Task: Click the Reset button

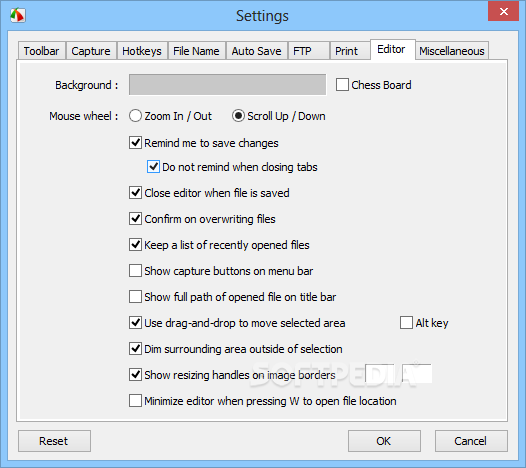Action: pos(54,441)
